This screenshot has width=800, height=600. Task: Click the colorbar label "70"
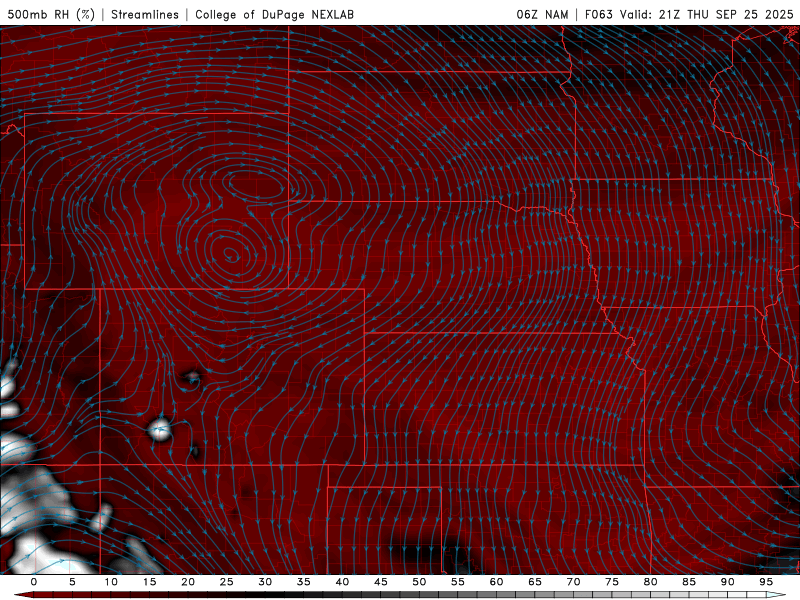click(573, 582)
